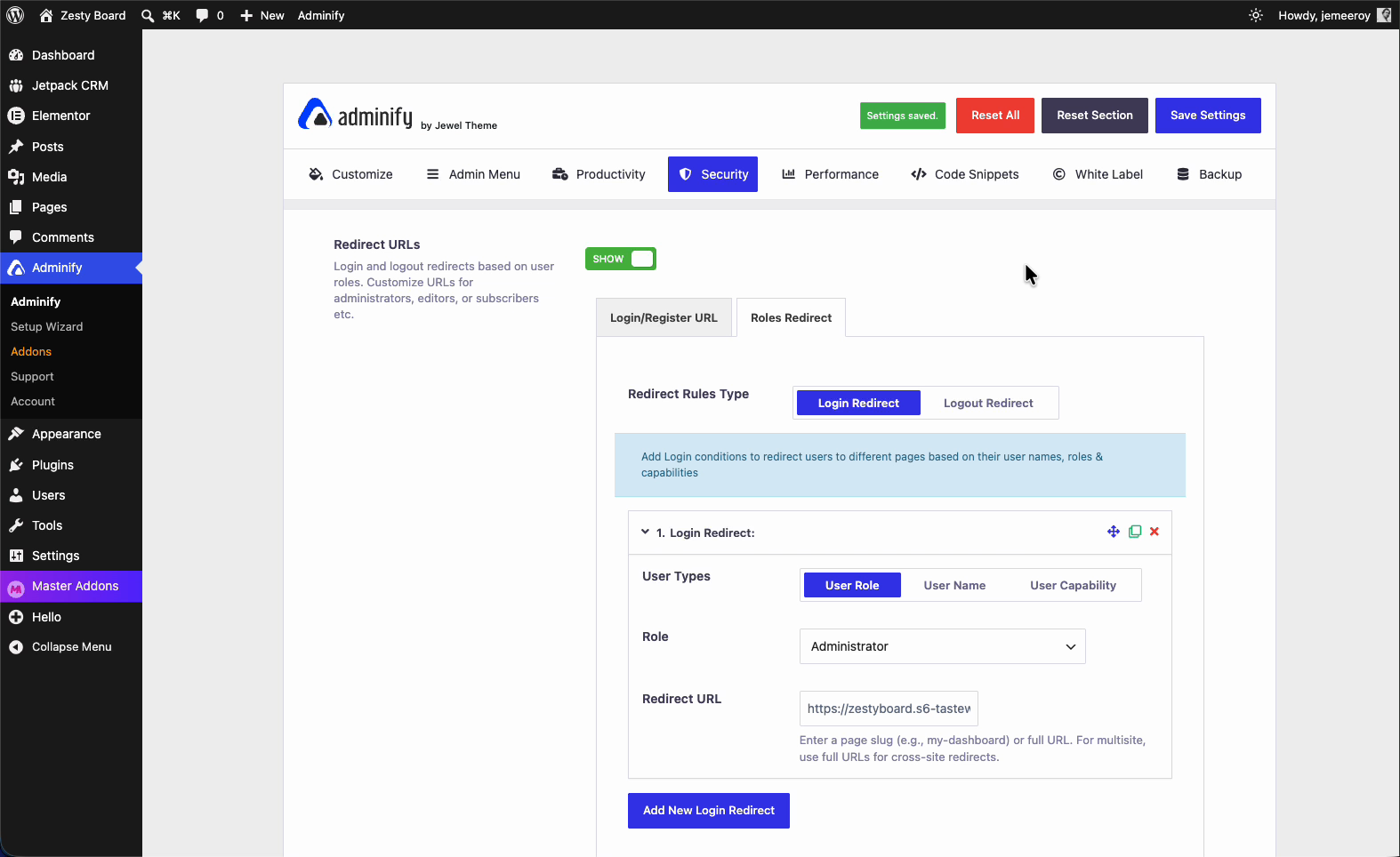Image resolution: width=1400 pixels, height=857 pixels.
Task: Choose the User Capability user type
Action: click(1073, 585)
